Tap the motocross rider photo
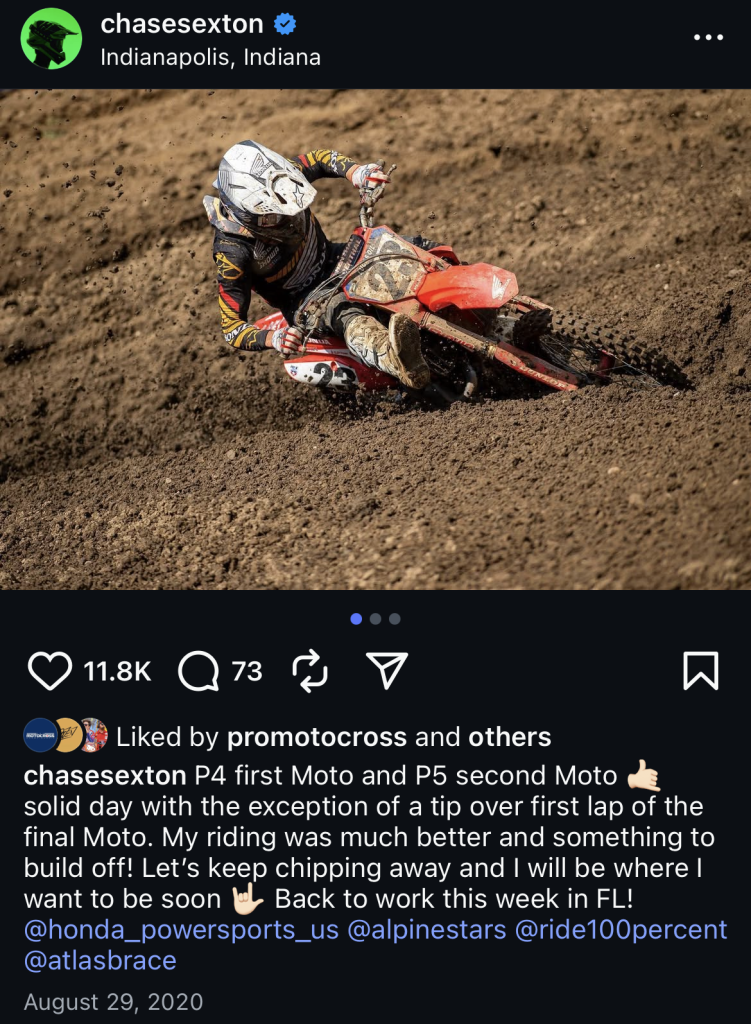Image resolution: width=751 pixels, height=1024 pixels. point(376,339)
